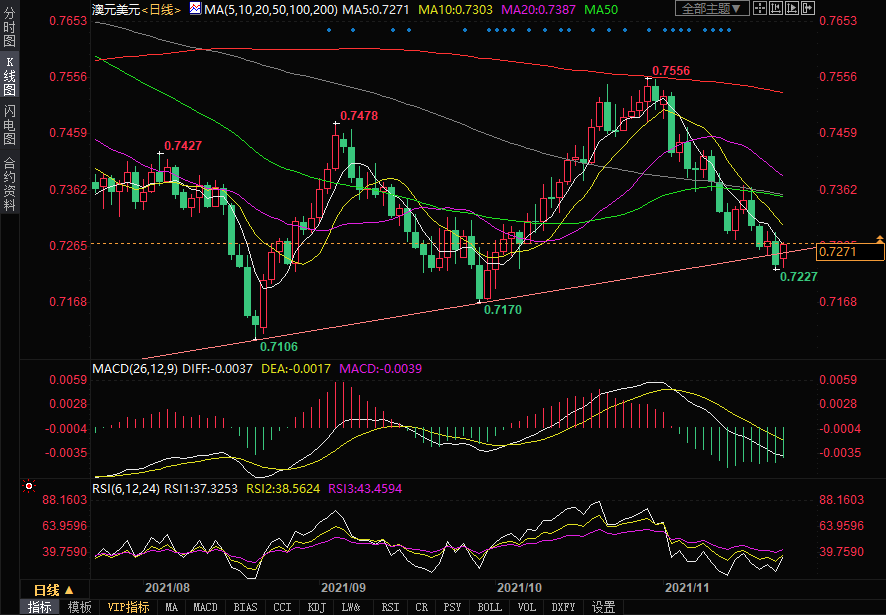Click the BIAS indicator button
This screenshot has width=886, height=615.
click(245, 607)
